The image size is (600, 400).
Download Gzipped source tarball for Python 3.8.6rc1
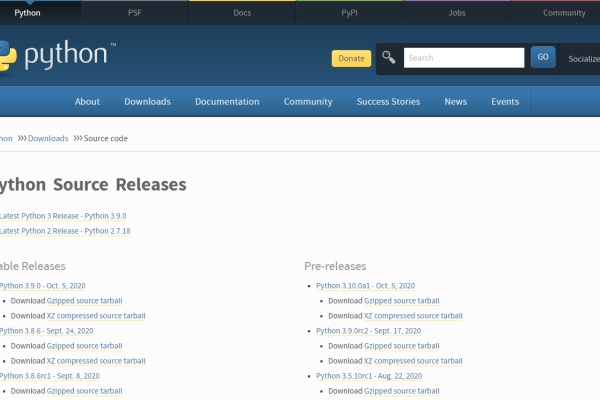[x=85, y=391]
